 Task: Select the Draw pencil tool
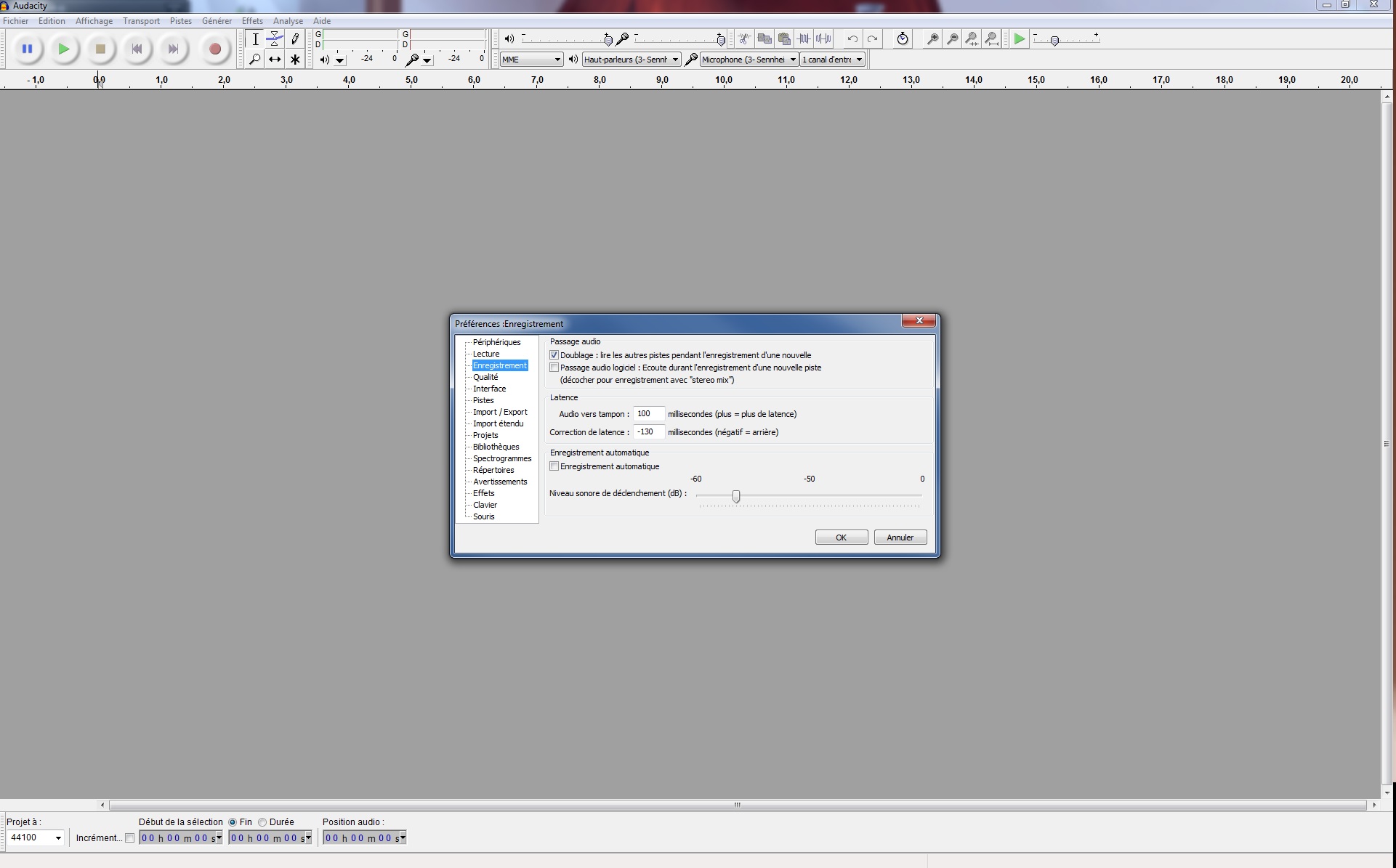click(x=295, y=38)
